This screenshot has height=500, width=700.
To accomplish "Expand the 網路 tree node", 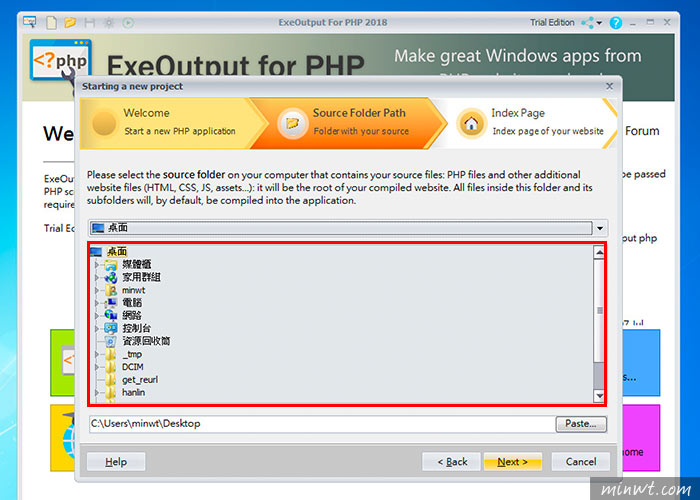I will 97,316.
